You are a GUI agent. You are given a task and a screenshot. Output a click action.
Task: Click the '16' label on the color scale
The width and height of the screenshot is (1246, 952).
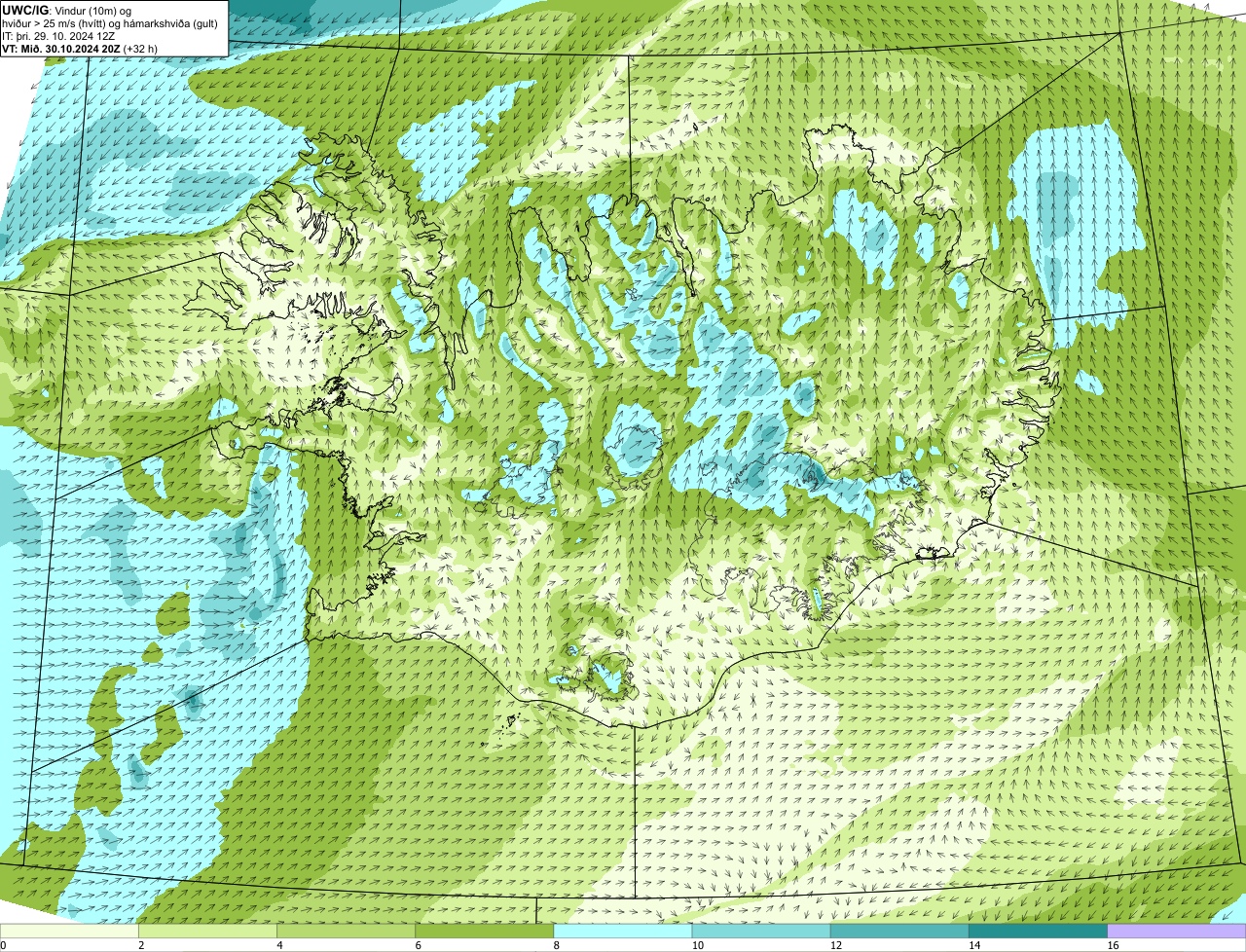1113,945
